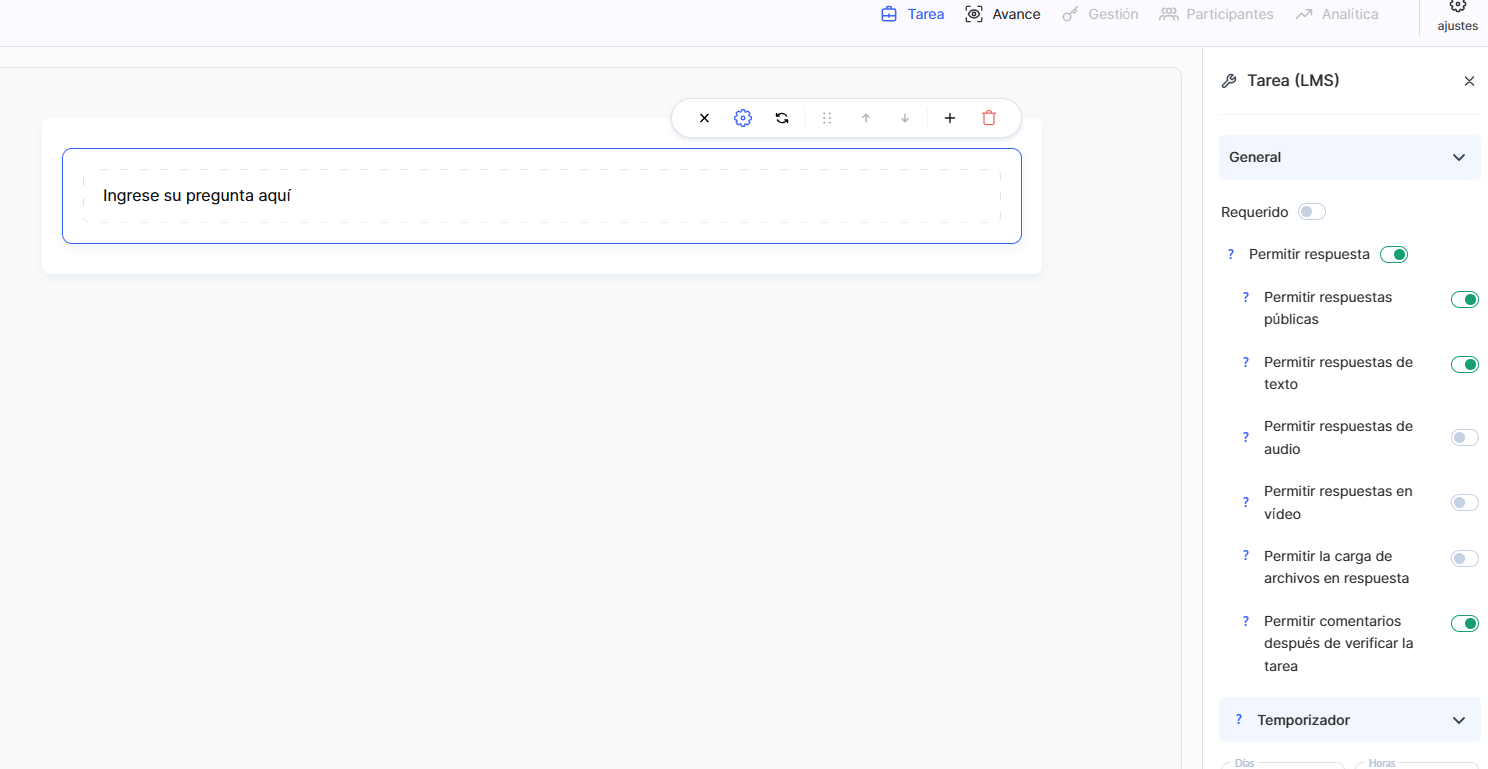Image resolution: width=1488 pixels, height=769 pixels.
Task: Click the refresh arrows icon in block toolbar
Action: click(782, 118)
